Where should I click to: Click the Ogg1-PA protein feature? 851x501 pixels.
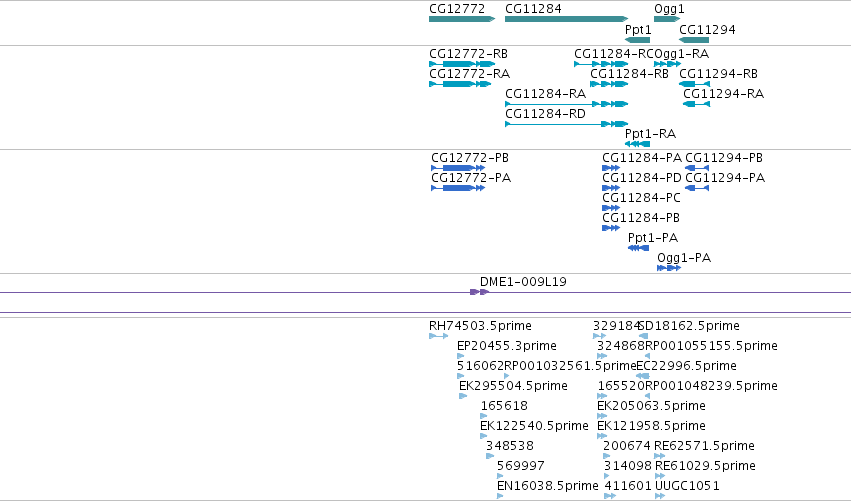click(669, 269)
